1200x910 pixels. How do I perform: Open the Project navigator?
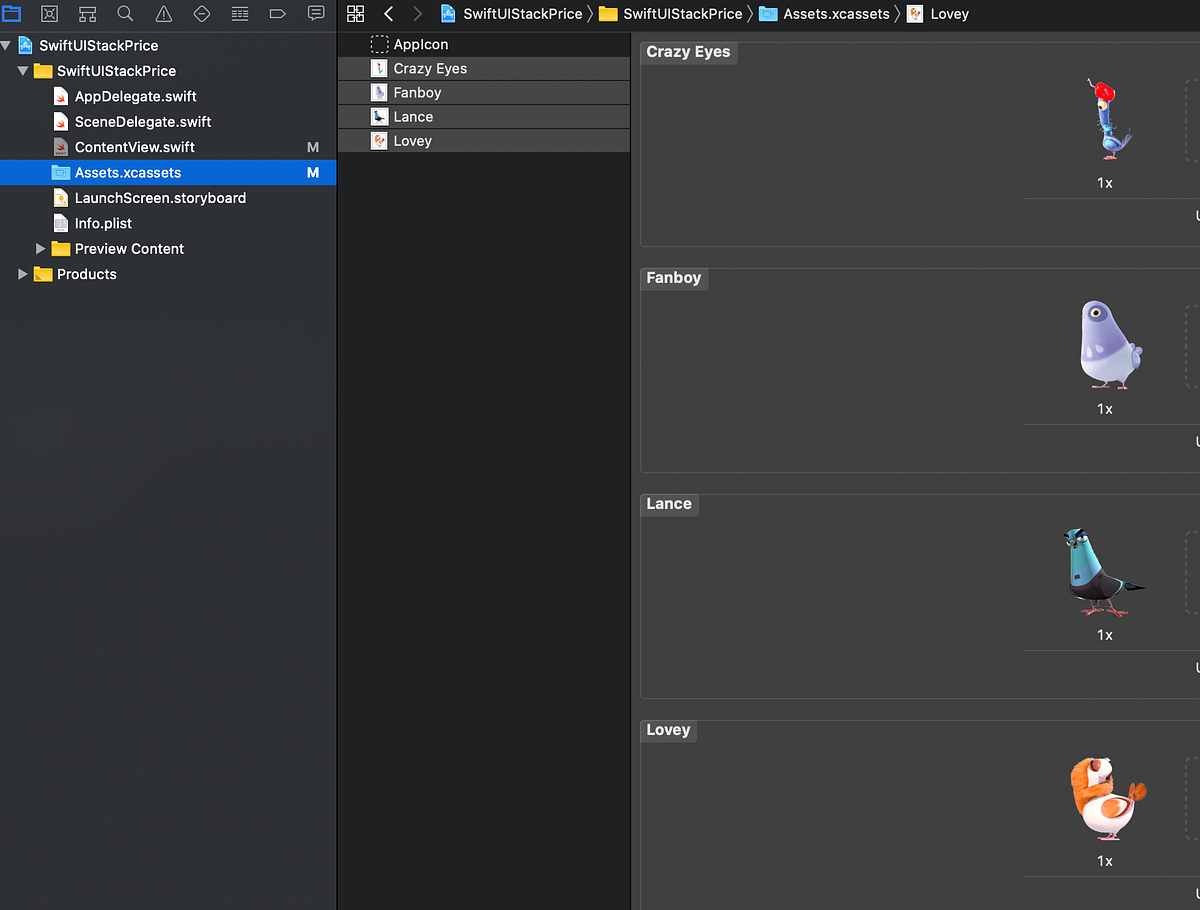pos(12,13)
